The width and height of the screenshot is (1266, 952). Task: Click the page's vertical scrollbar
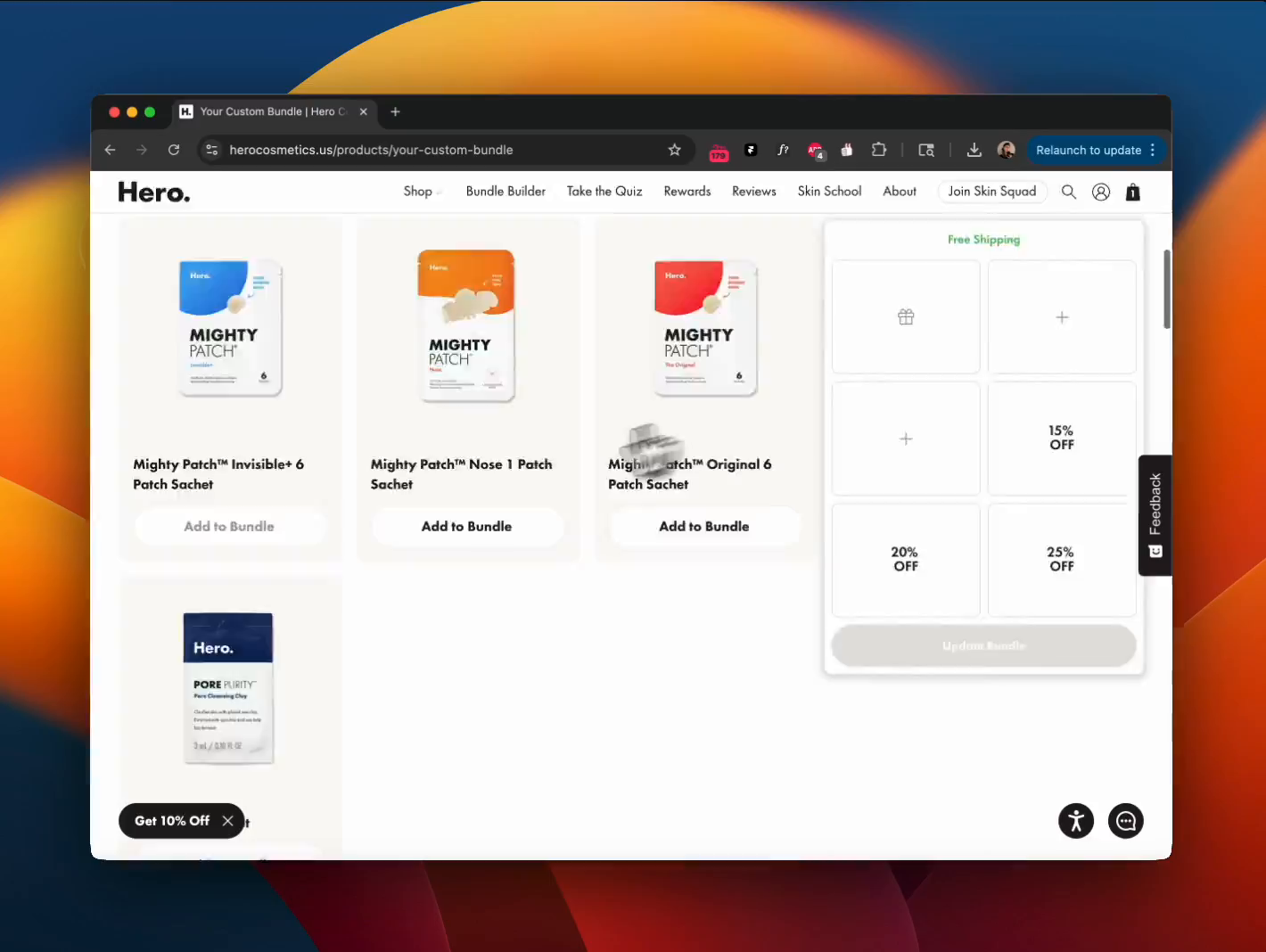(x=1166, y=290)
